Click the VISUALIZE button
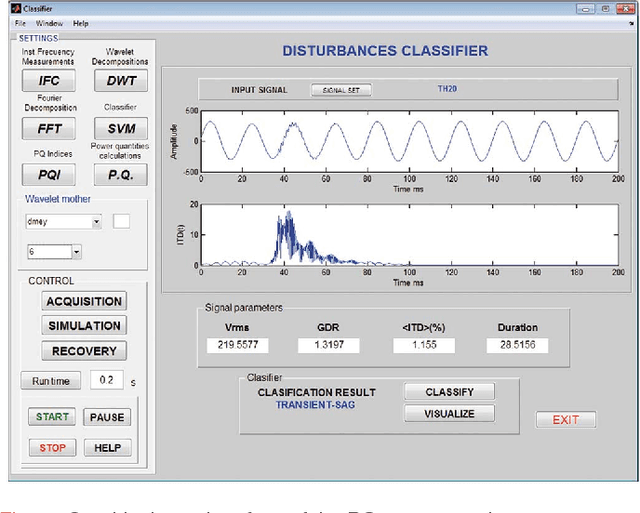640x513 pixels. pos(449,413)
